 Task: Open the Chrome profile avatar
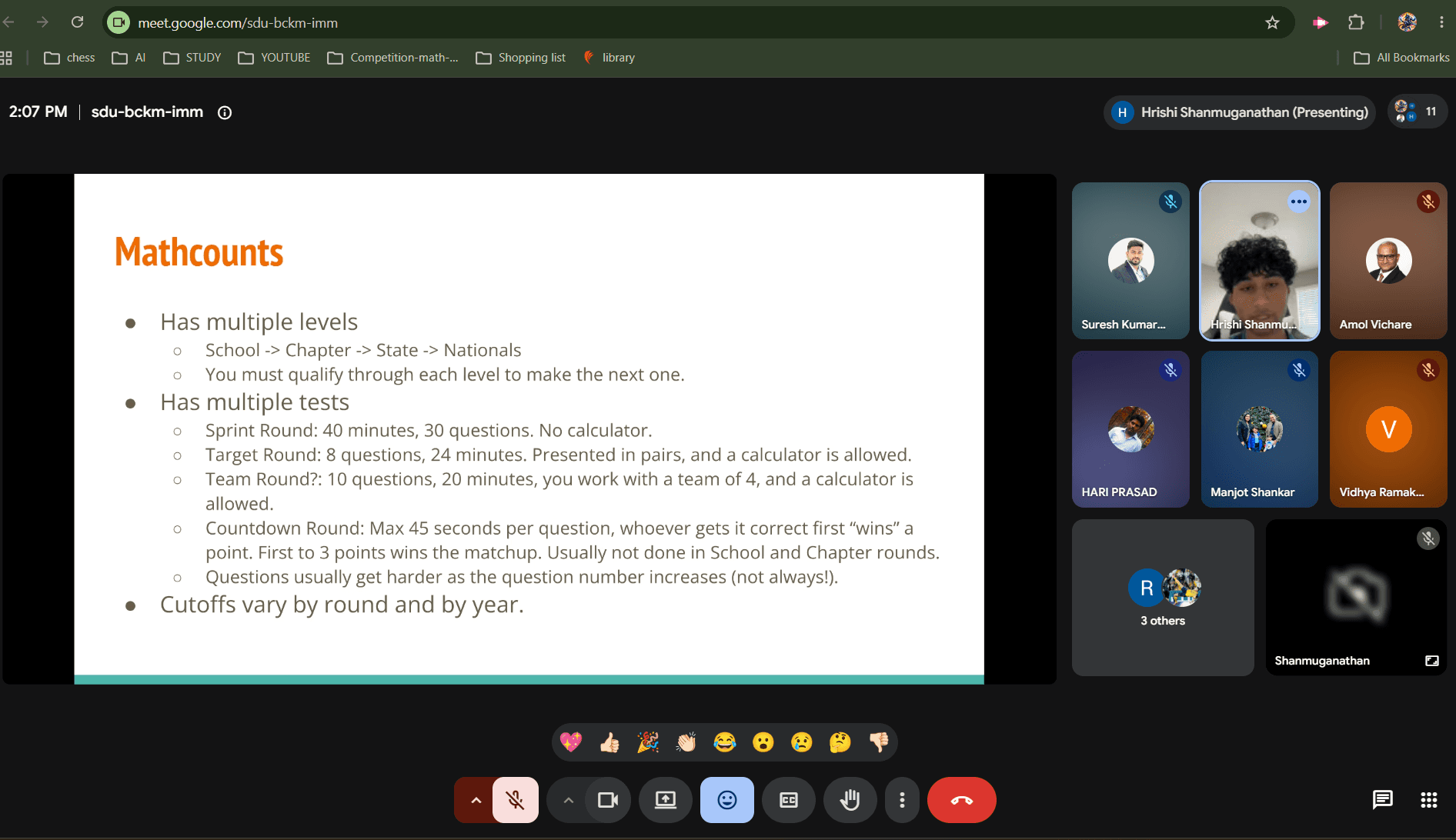coord(1407,23)
